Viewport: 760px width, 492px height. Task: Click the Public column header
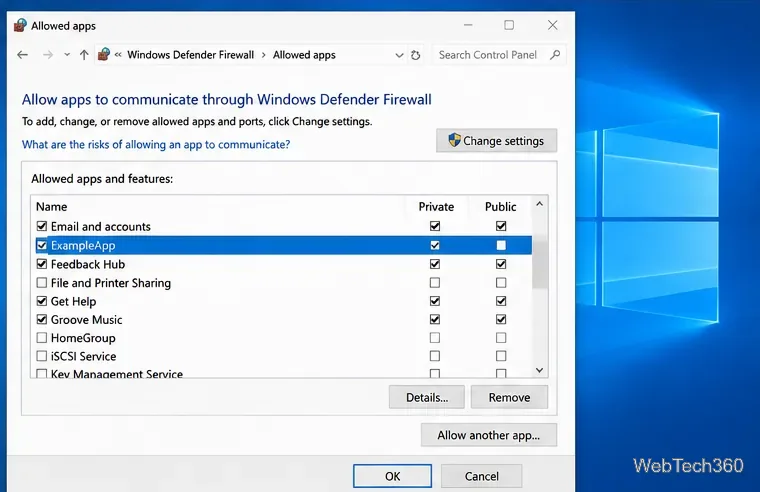501,206
